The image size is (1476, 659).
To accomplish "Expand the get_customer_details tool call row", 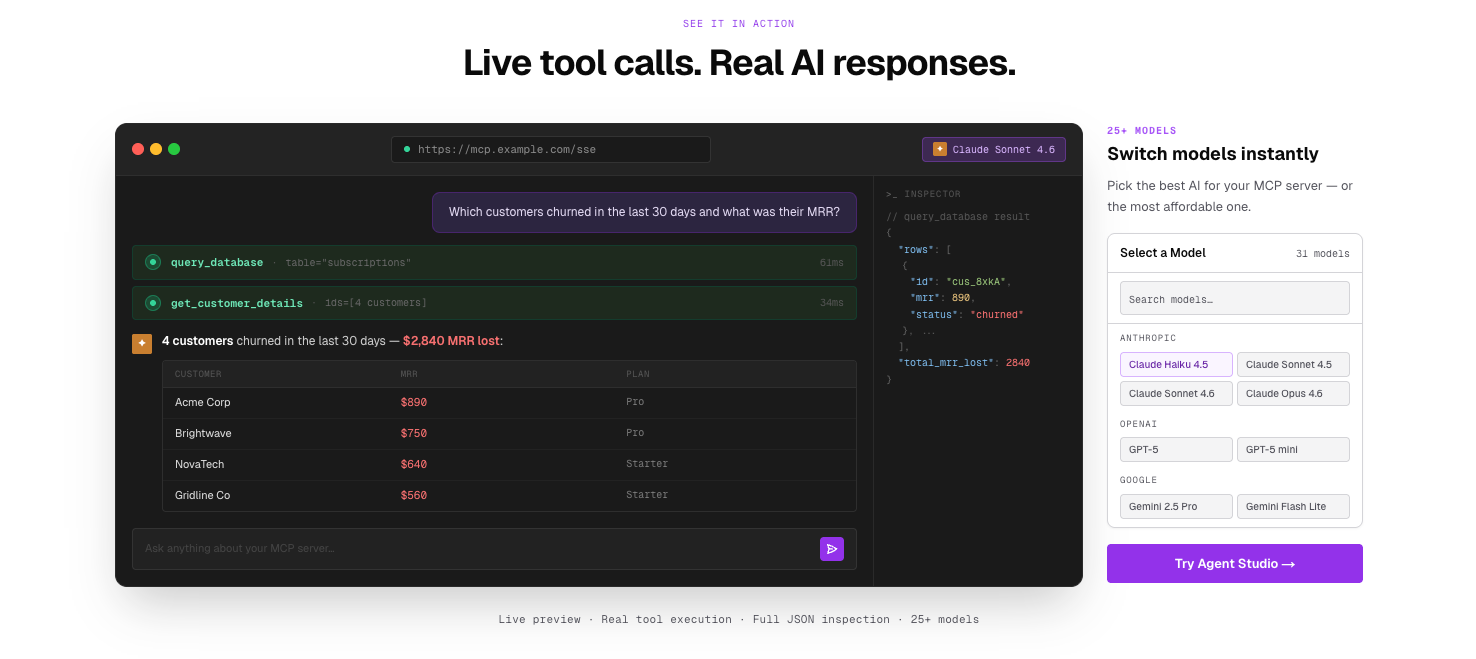I will pyautogui.click(x=494, y=303).
